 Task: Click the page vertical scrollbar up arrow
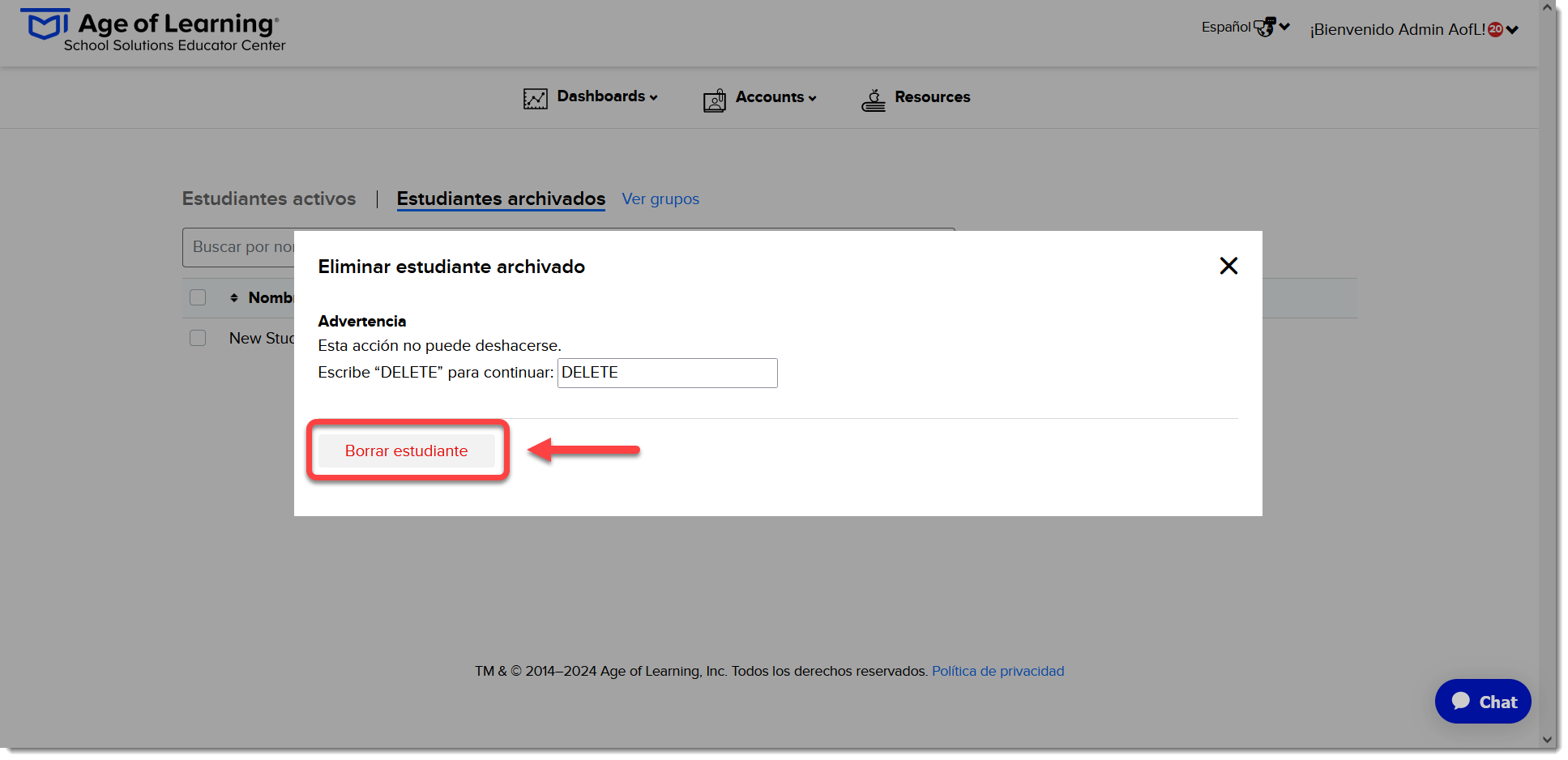(1547, 7)
